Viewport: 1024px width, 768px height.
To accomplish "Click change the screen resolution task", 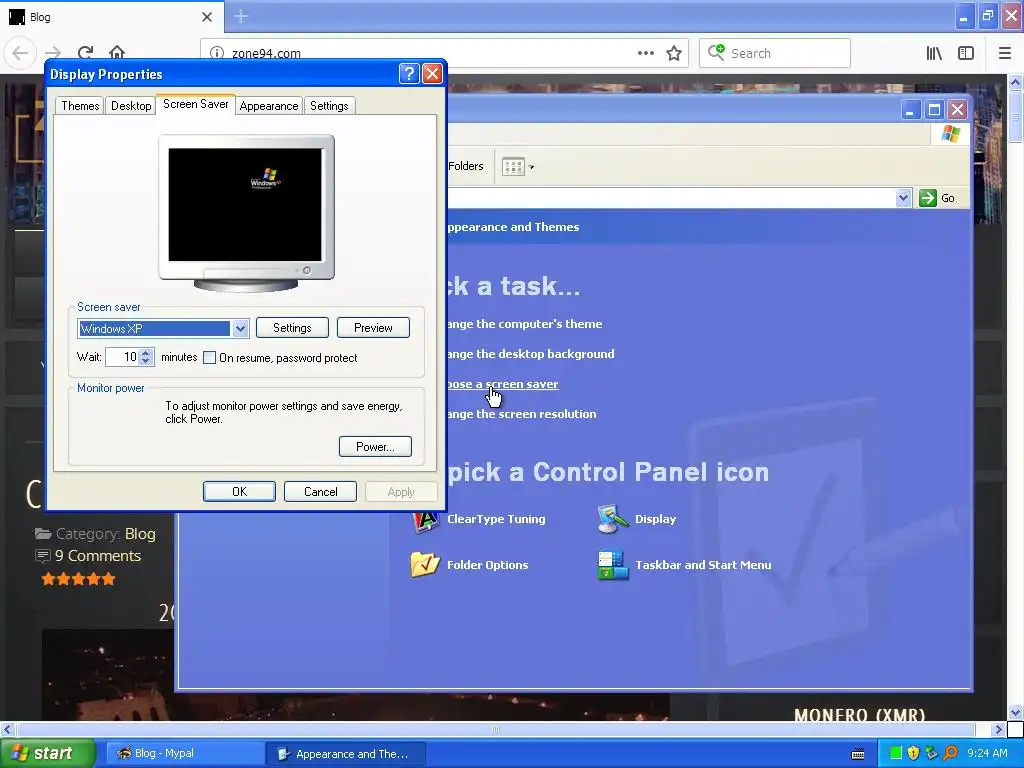I will click(x=522, y=414).
